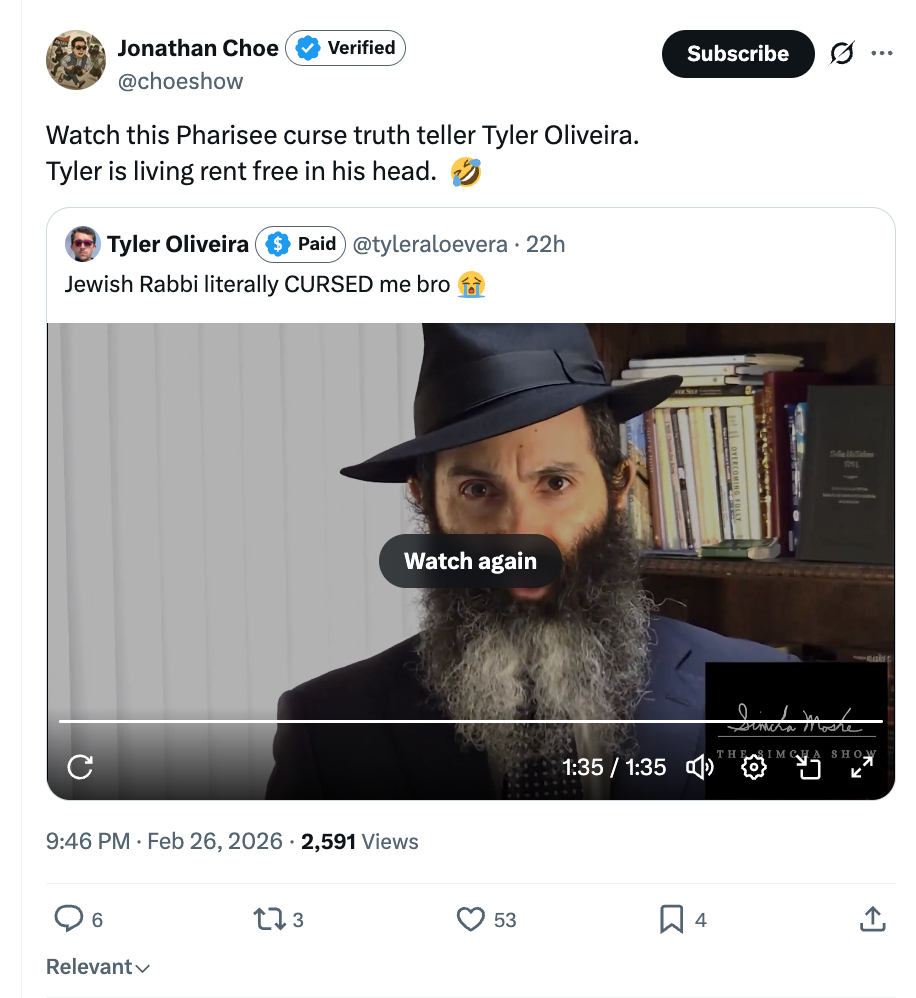This screenshot has width=916, height=998.
Task: Bookmark this post
Action: coord(672,918)
